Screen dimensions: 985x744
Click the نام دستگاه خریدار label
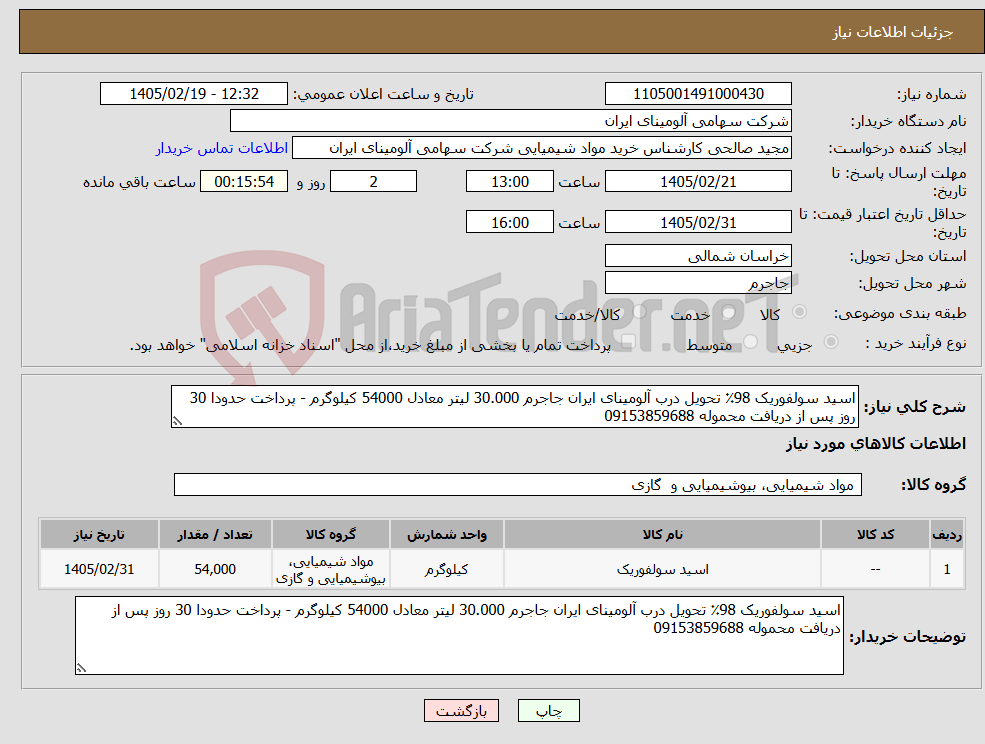[908, 121]
